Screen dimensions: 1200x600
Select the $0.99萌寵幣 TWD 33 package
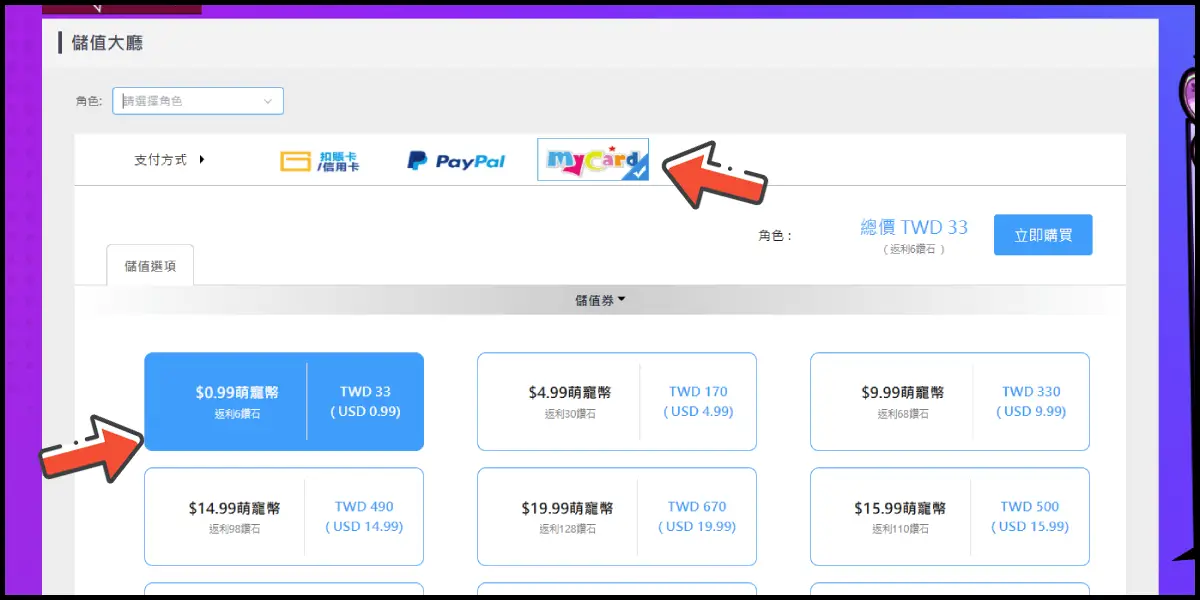point(284,401)
